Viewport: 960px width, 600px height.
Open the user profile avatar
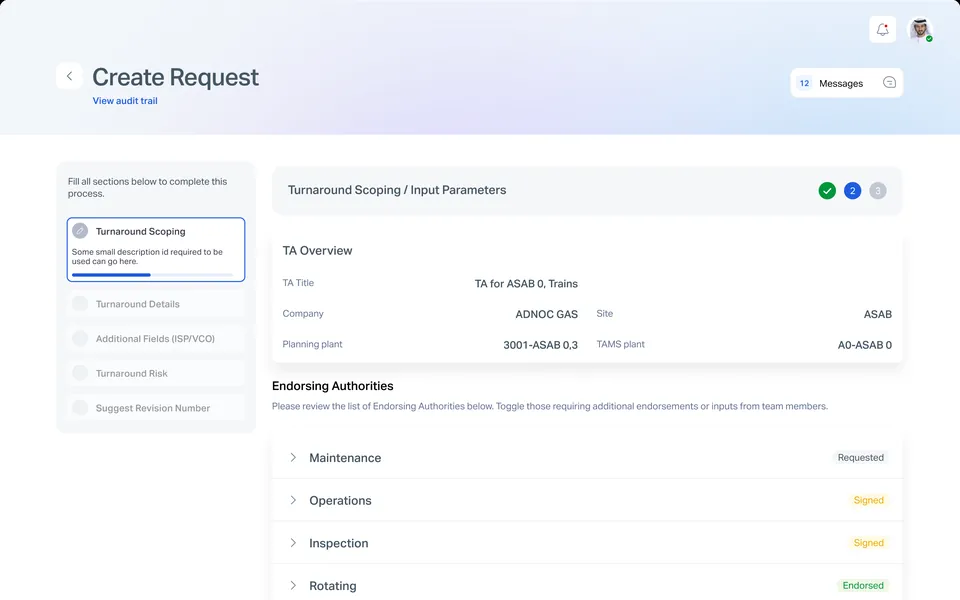(920, 29)
